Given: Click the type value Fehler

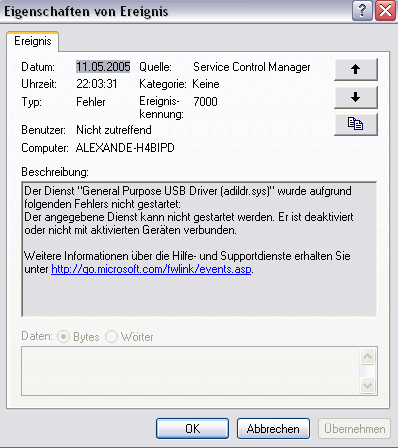Looking at the screenshot, I should tap(91, 102).
